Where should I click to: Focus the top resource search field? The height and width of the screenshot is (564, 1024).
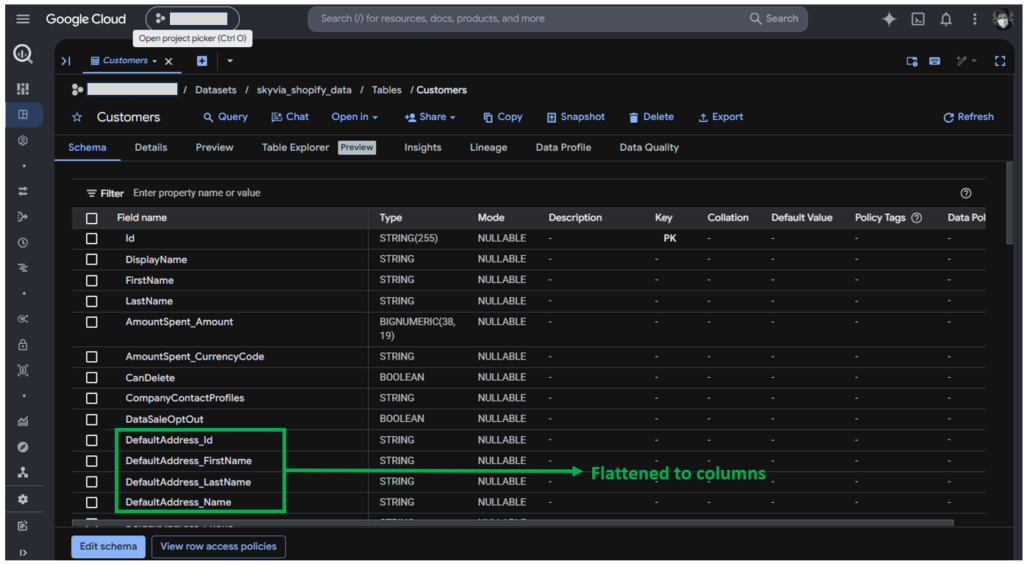tap(529, 19)
